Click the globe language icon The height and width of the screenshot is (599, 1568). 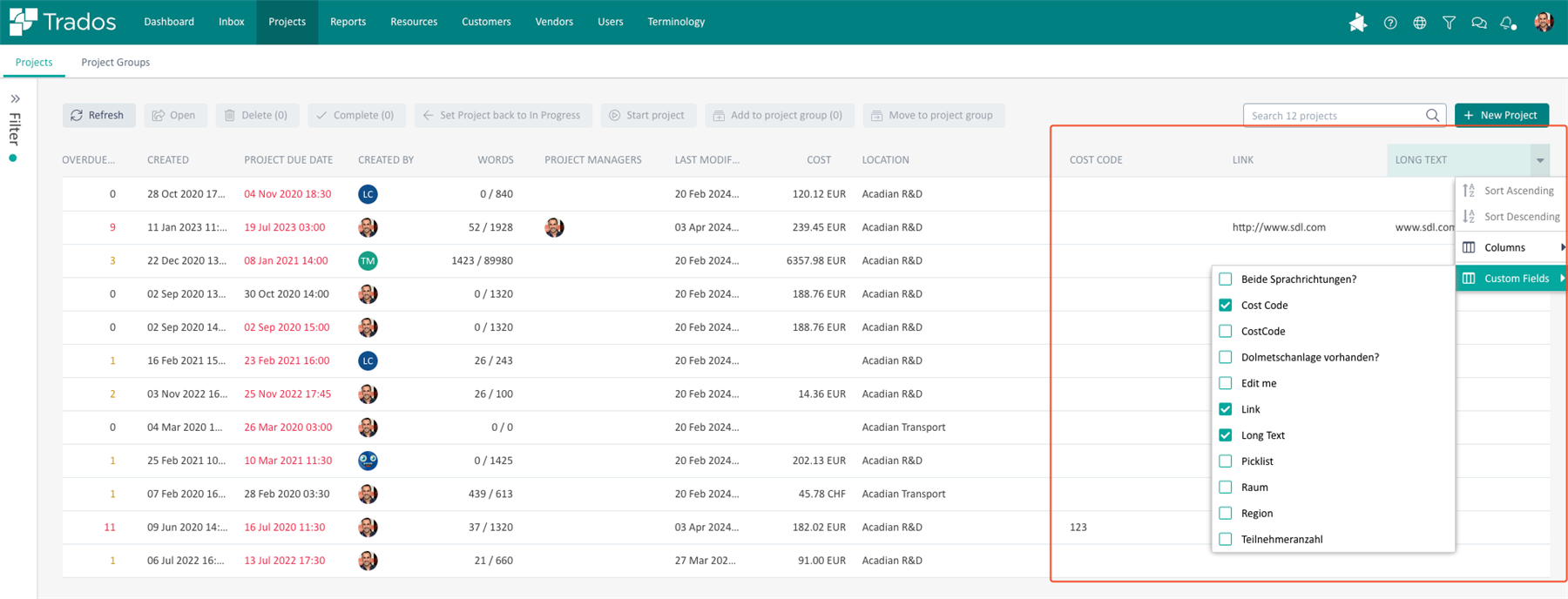(1420, 24)
